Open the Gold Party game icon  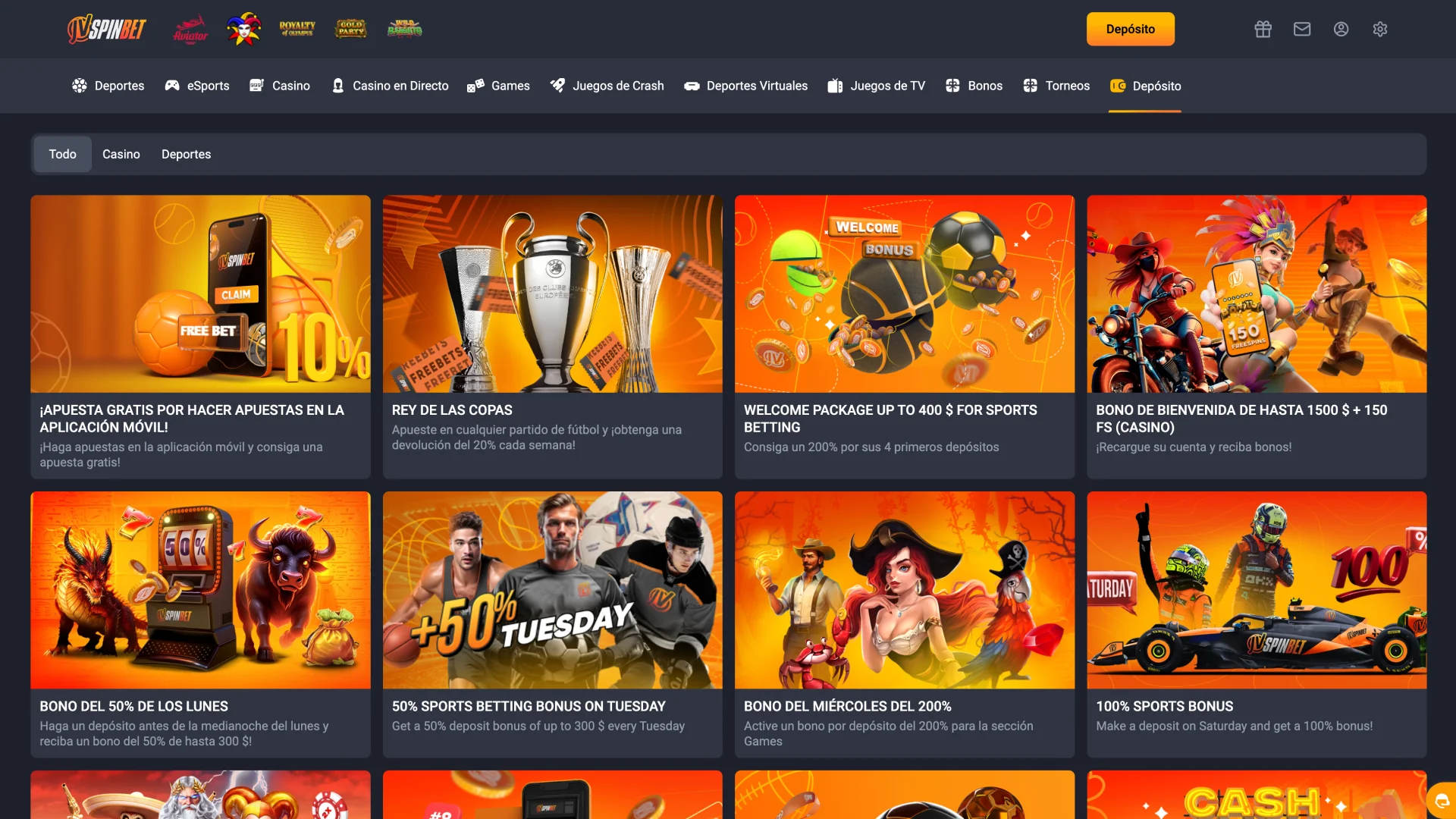pos(350,29)
